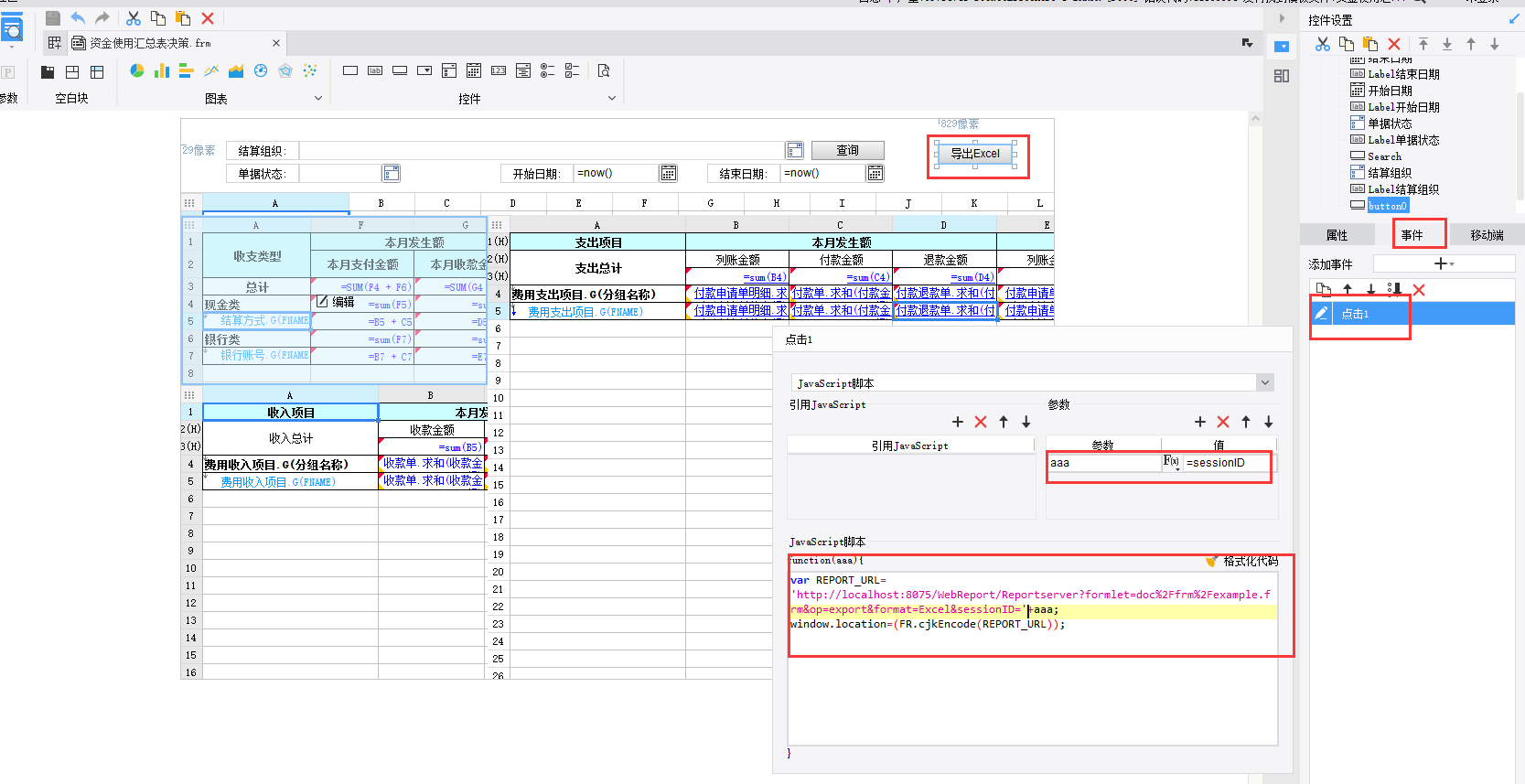Select the text box widget
The image size is (1525, 784).
coord(350,70)
